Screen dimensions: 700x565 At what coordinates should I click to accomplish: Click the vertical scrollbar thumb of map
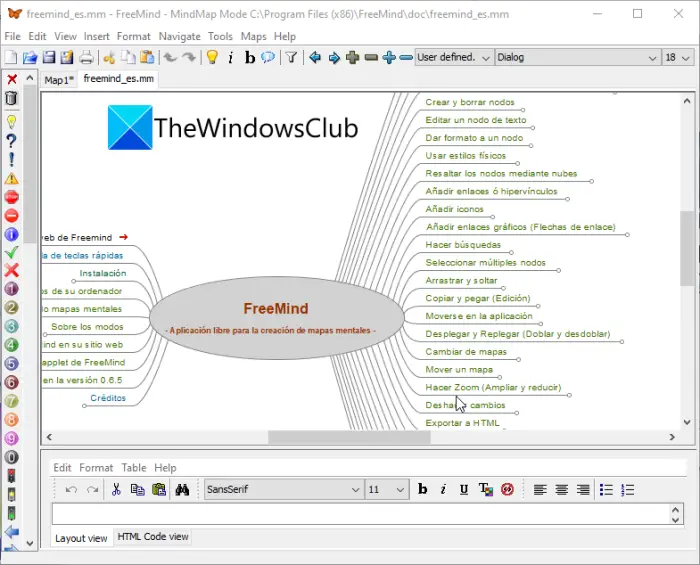click(687, 248)
